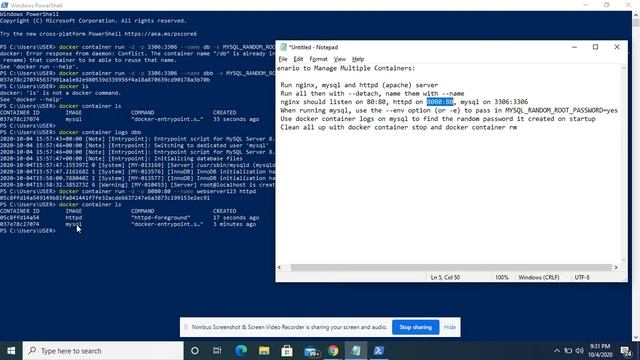This screenshot has height=360, width=640.
Task: Maximize the Notepad window
Action: click(x=596, y=47)
